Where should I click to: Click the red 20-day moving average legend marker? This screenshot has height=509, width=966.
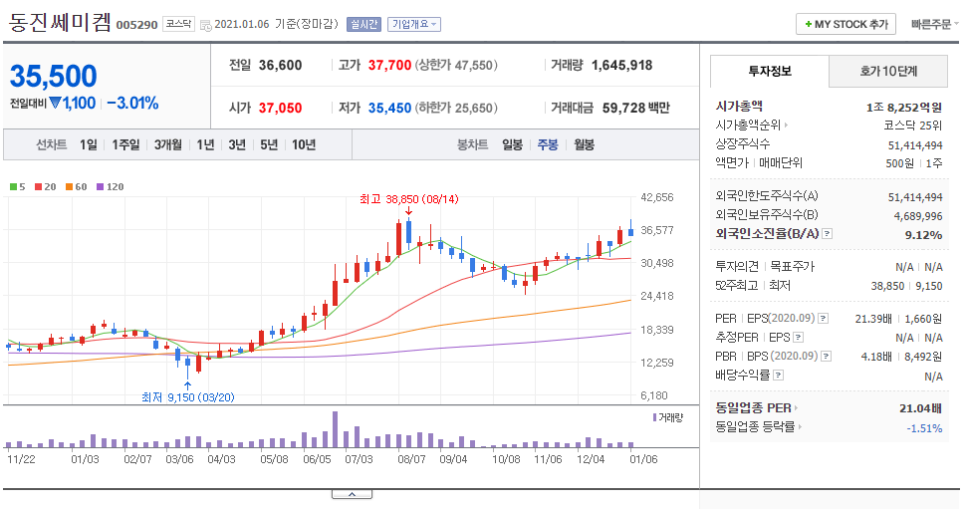click(38, 187)
